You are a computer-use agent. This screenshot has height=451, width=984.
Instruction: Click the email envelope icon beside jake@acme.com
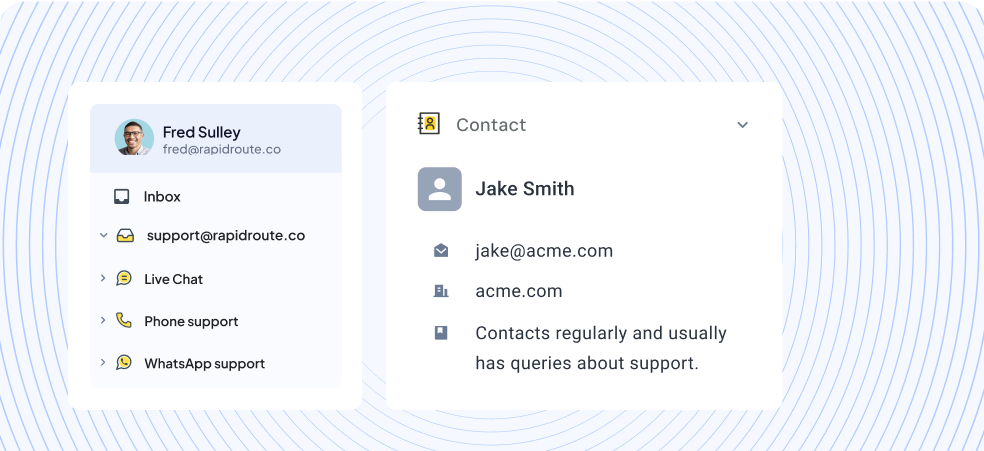(x=441, y=251)
